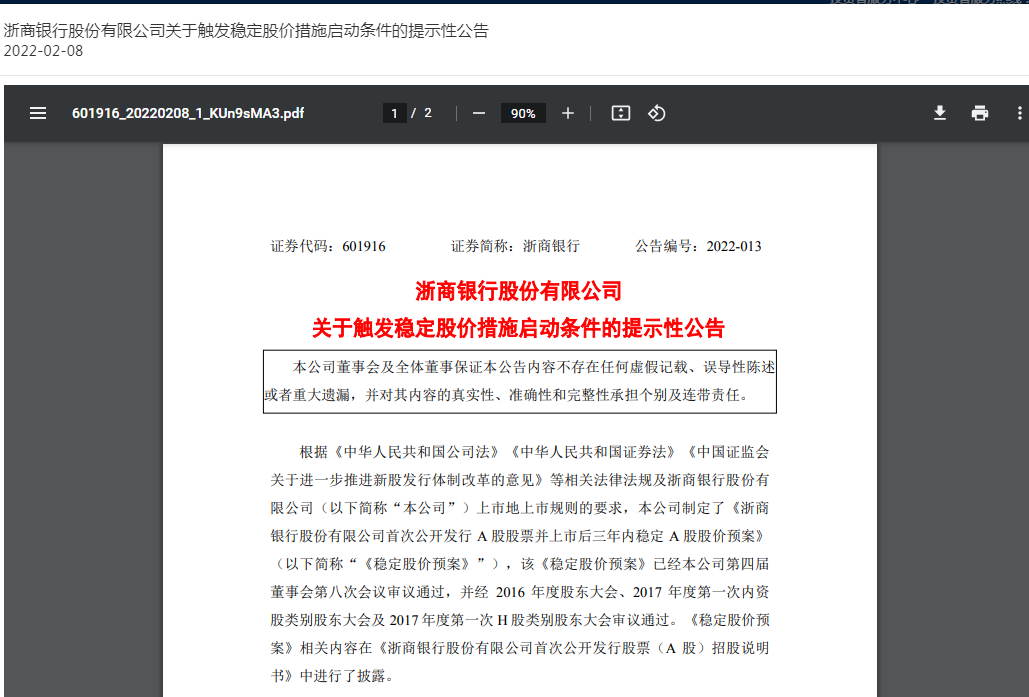Click the paragraph starting with 根据《中华人民共和国公司法》
This screenshot has width=1029, height=697.
[x=520, y=564]
